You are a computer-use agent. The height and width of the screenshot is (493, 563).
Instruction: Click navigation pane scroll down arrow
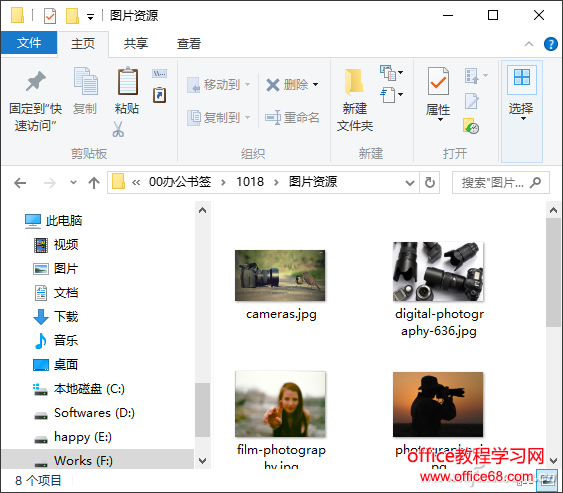coord(203,460)
